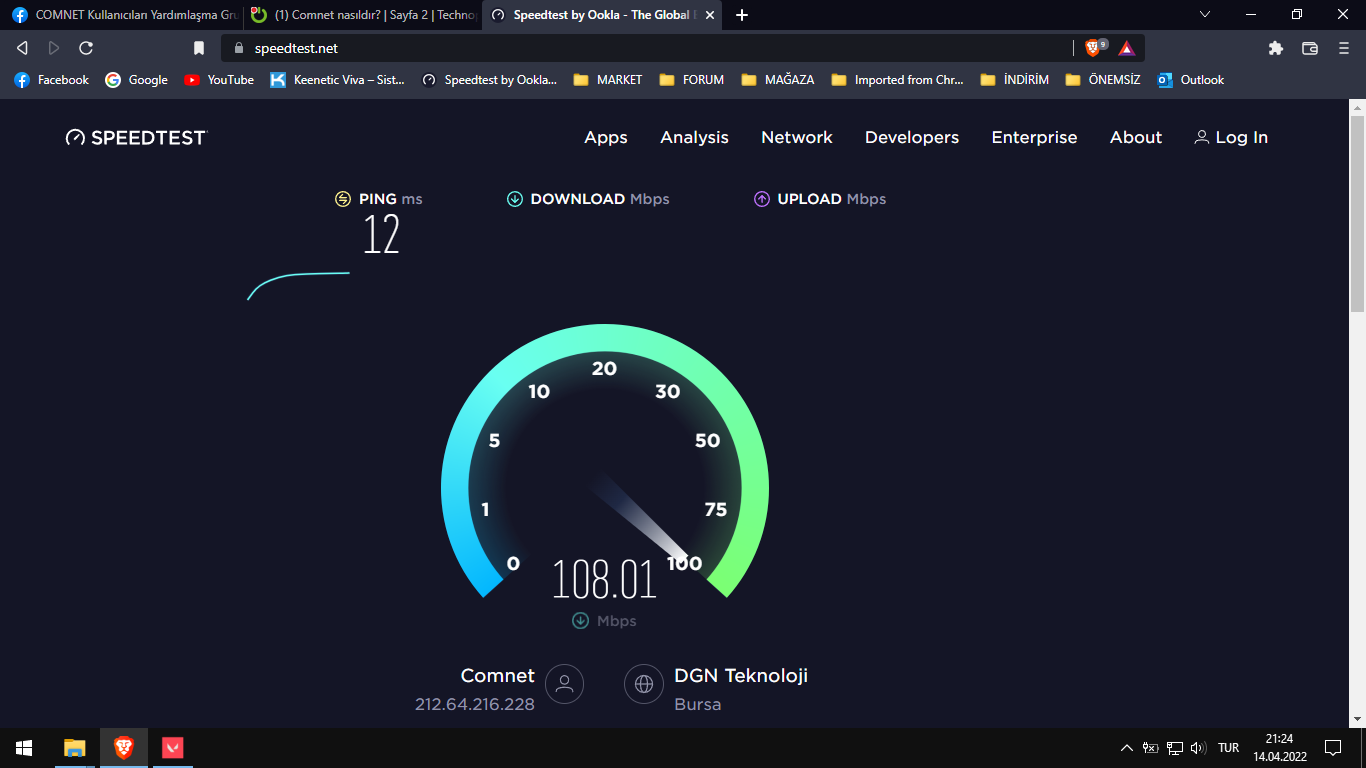Click the Speedtest logo in the page header
Screen dimensions: 1366x768
(135, 138)
